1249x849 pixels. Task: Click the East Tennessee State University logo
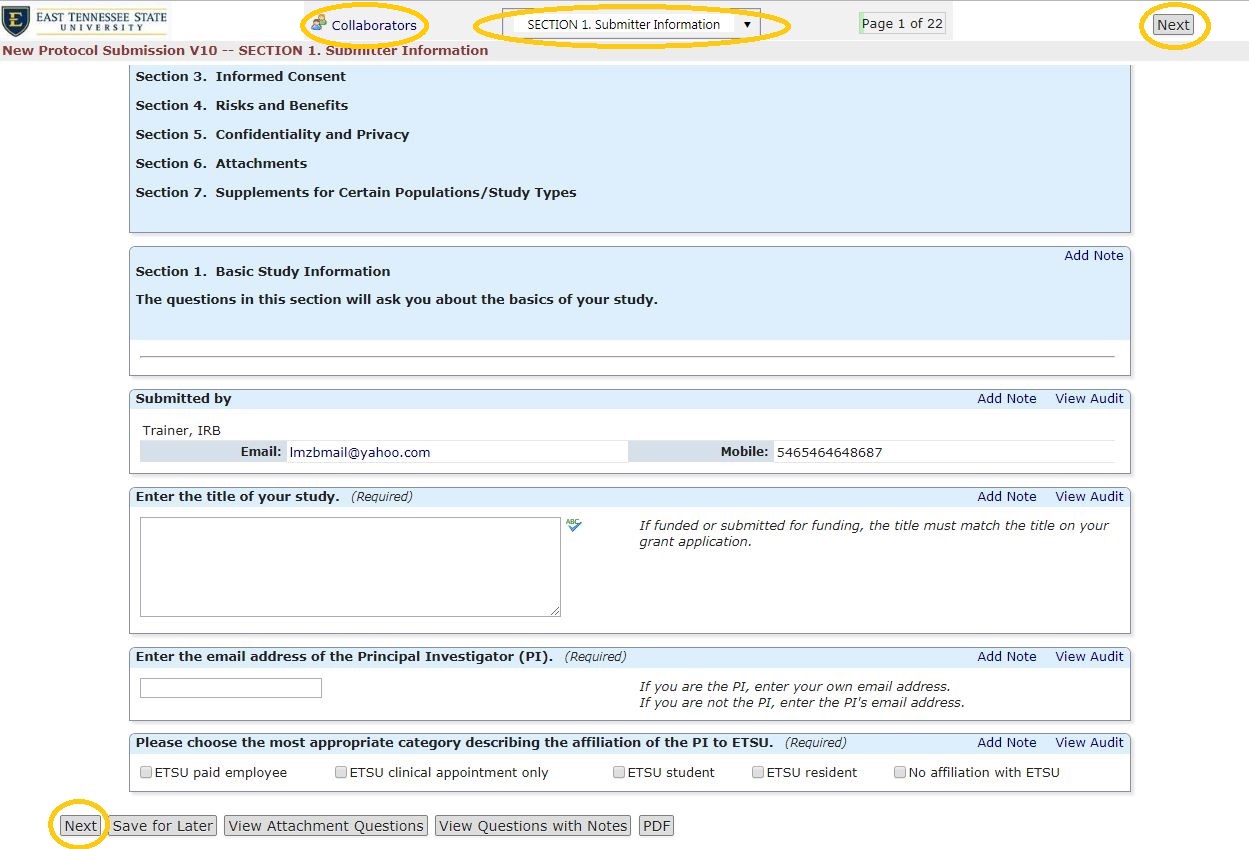(x=85, y=20)
